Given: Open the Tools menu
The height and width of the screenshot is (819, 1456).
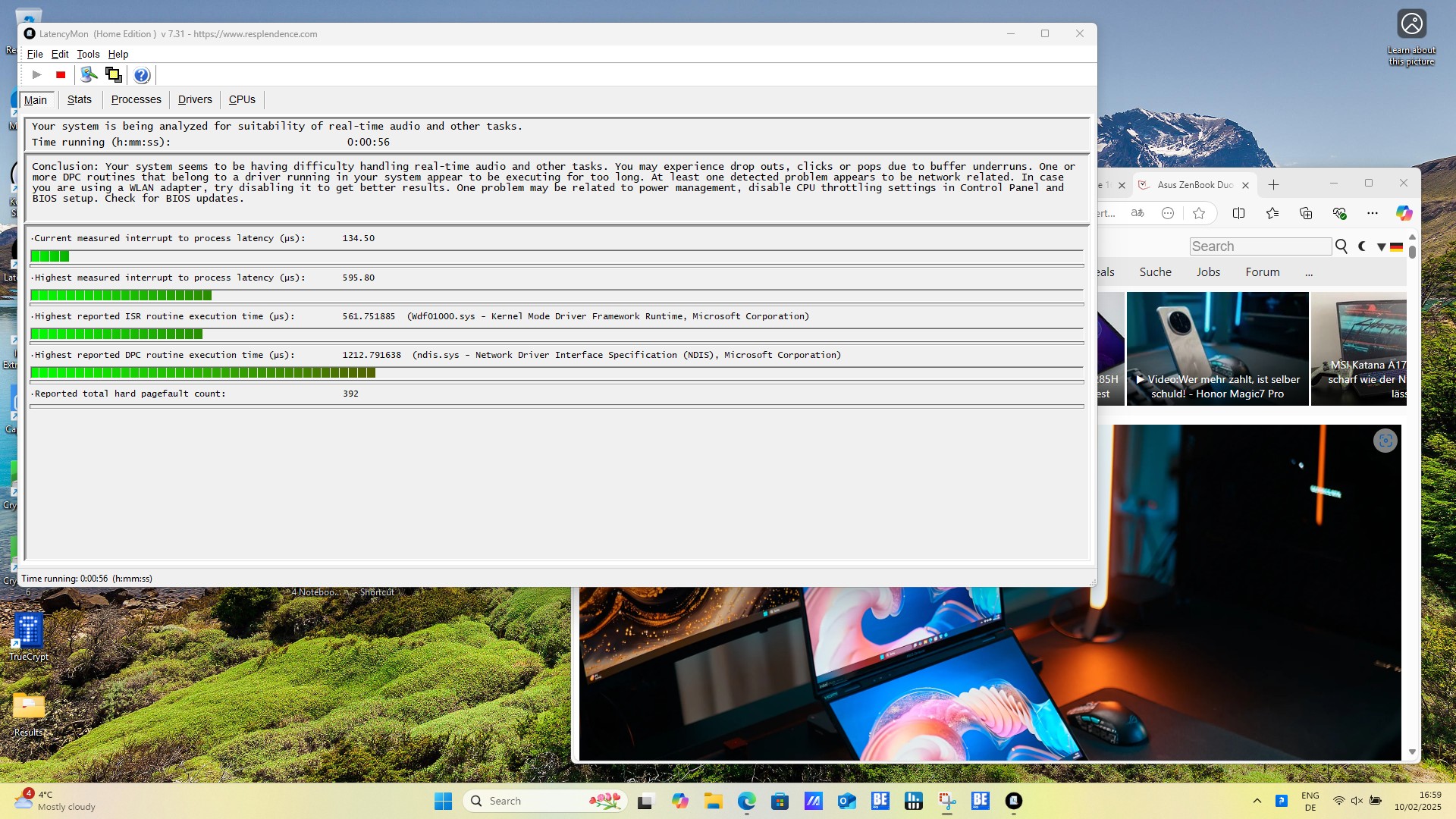Looking at the screenshot, I should click(88, 54).
